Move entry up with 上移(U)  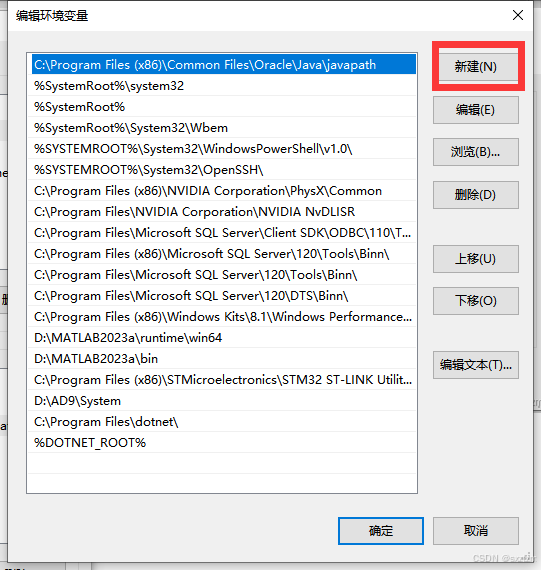(x=476, y=259)
